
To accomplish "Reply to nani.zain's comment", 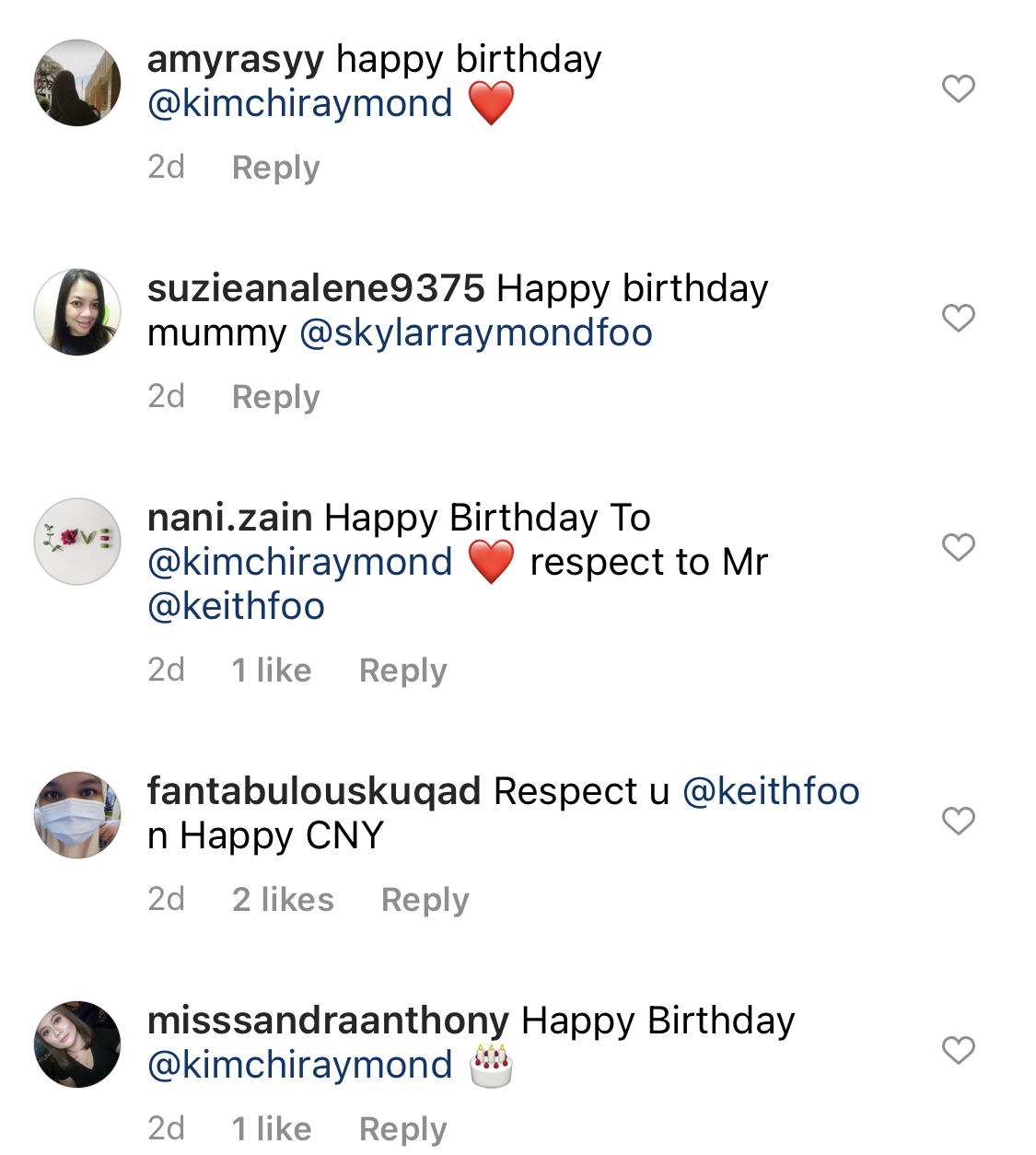I will point(402,671).
